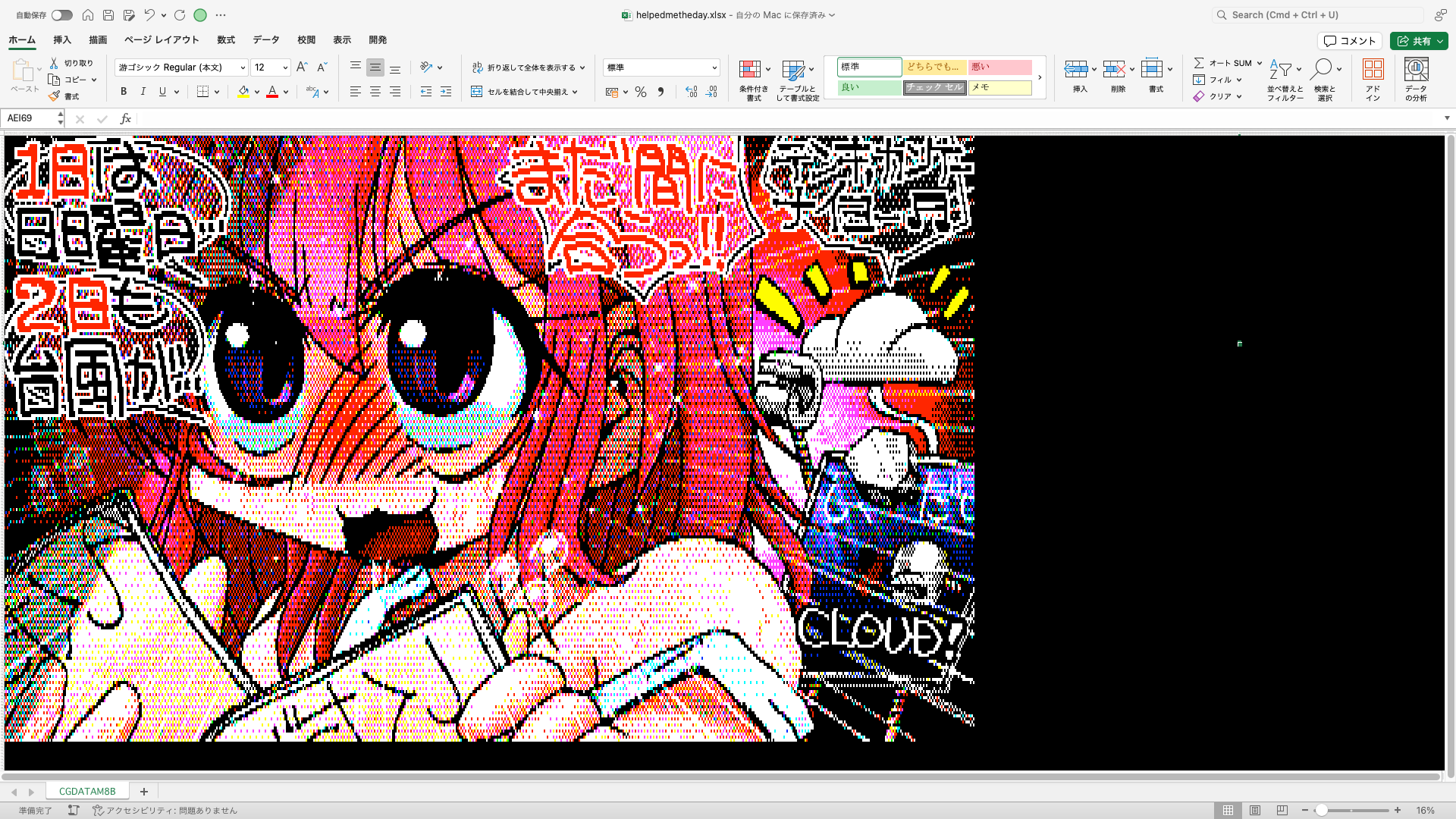1456x819 pixels.
Task: Click the Borders icon
Action: tap(202, 92)
